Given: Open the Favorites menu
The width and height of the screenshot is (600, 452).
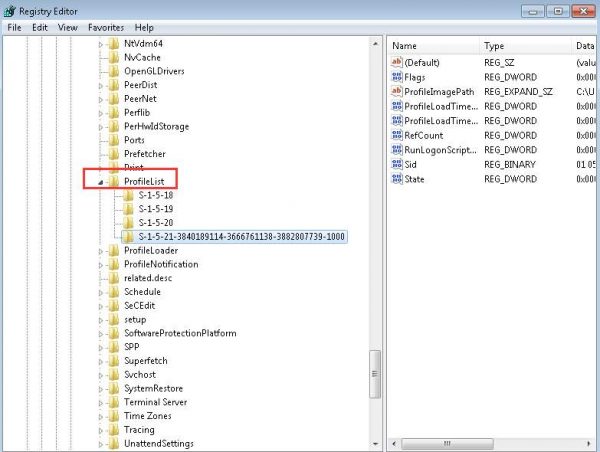Looking at the screenshot, I should pyautogui.click(x=106, y=27).
